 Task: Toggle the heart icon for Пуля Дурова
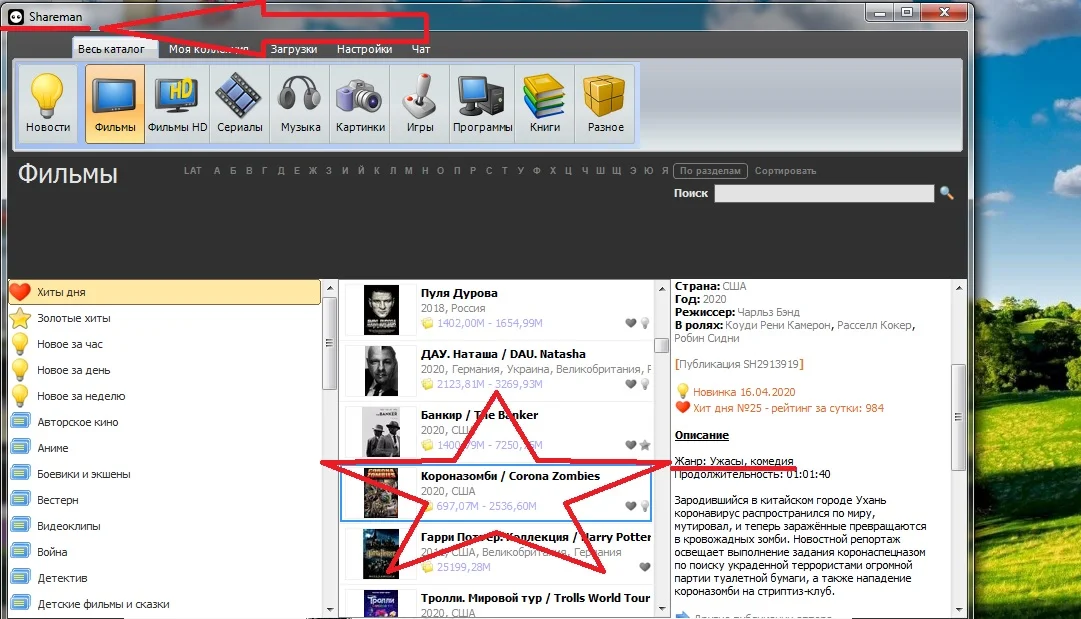pos(630,323)
